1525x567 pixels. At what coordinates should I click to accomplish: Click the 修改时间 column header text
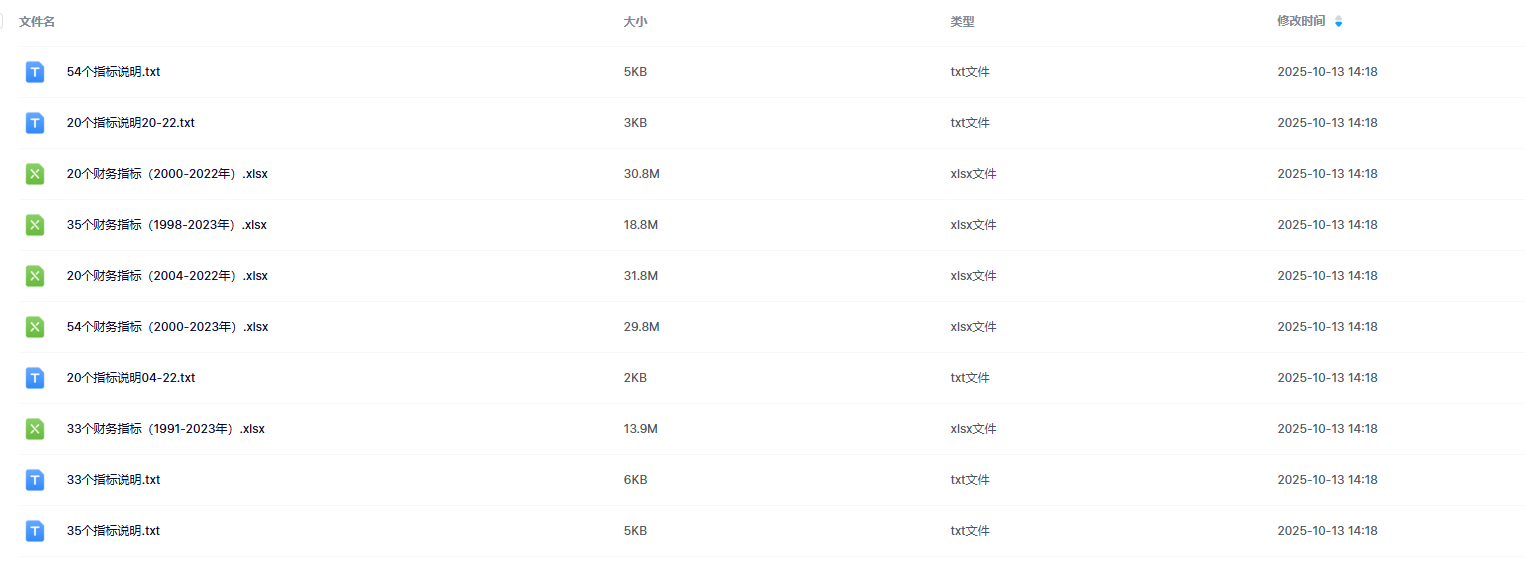1301,21
